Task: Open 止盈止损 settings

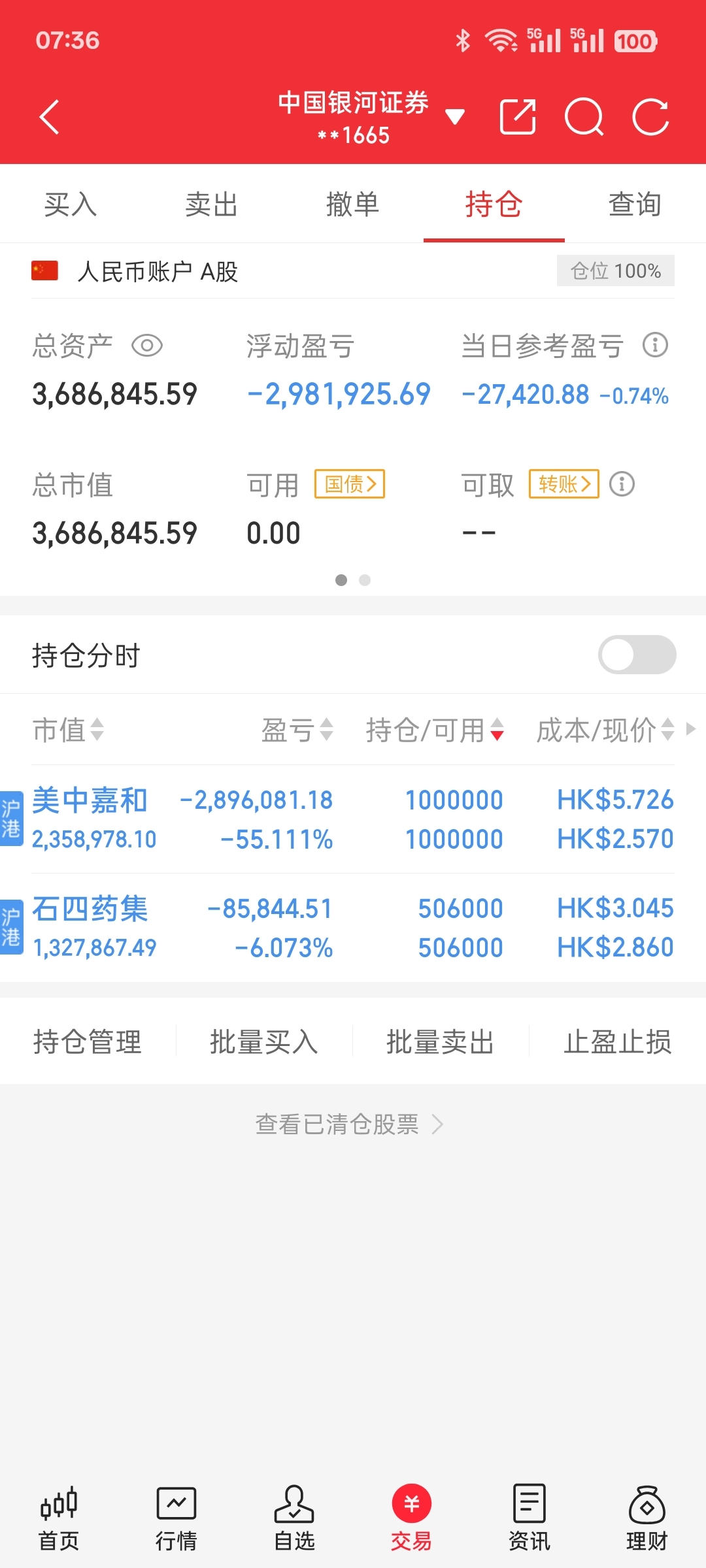Action: 618,1041
